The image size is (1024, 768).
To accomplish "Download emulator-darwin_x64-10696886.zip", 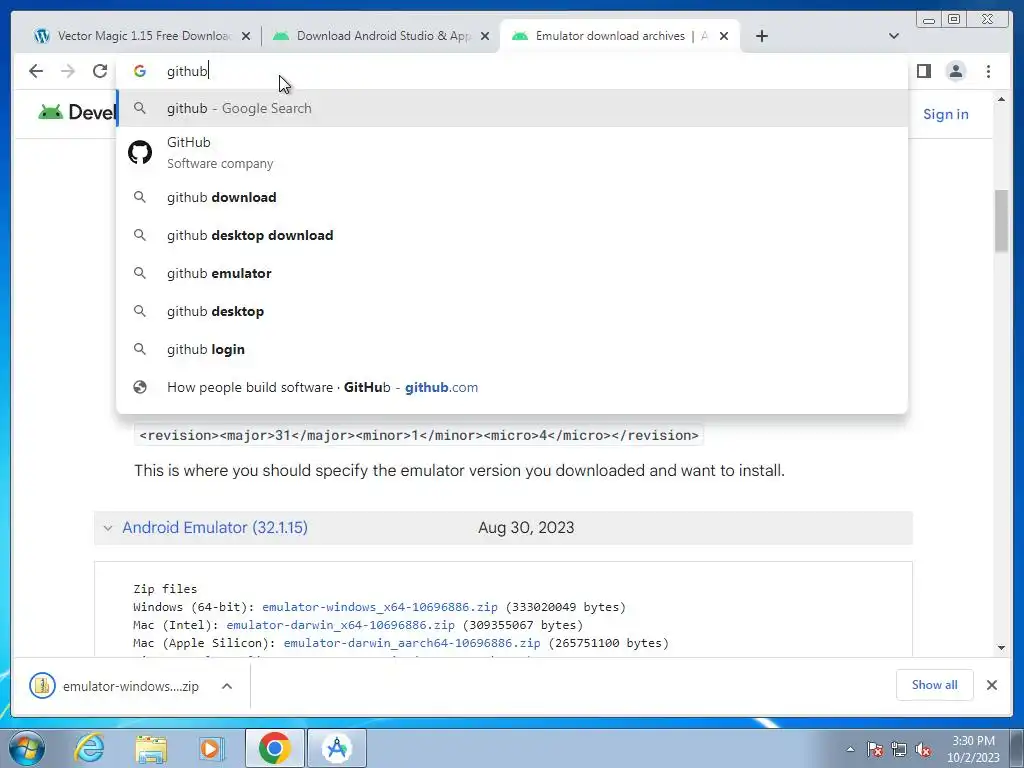I will [340, 625].
